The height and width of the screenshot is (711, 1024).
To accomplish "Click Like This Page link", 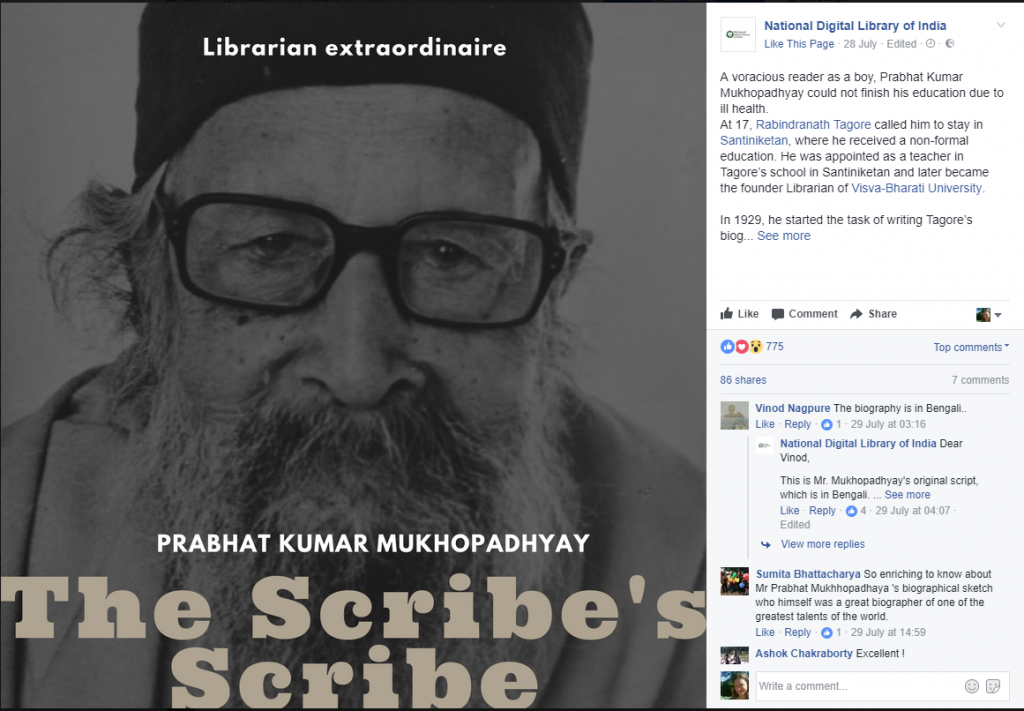I will [799, 44].
